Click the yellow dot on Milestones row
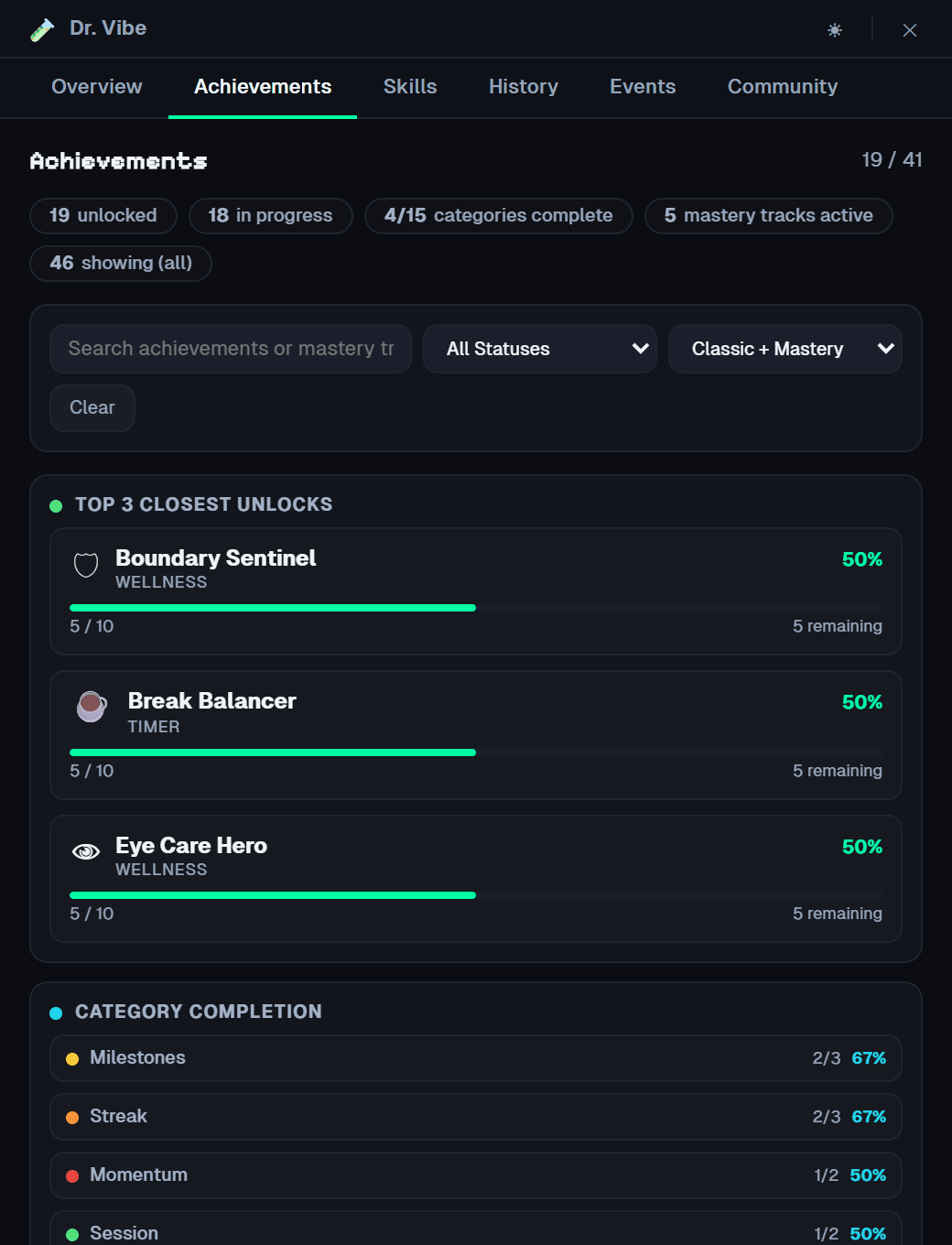The image size is (952, 1245). pyautogui.click(x=72, y=1059)
